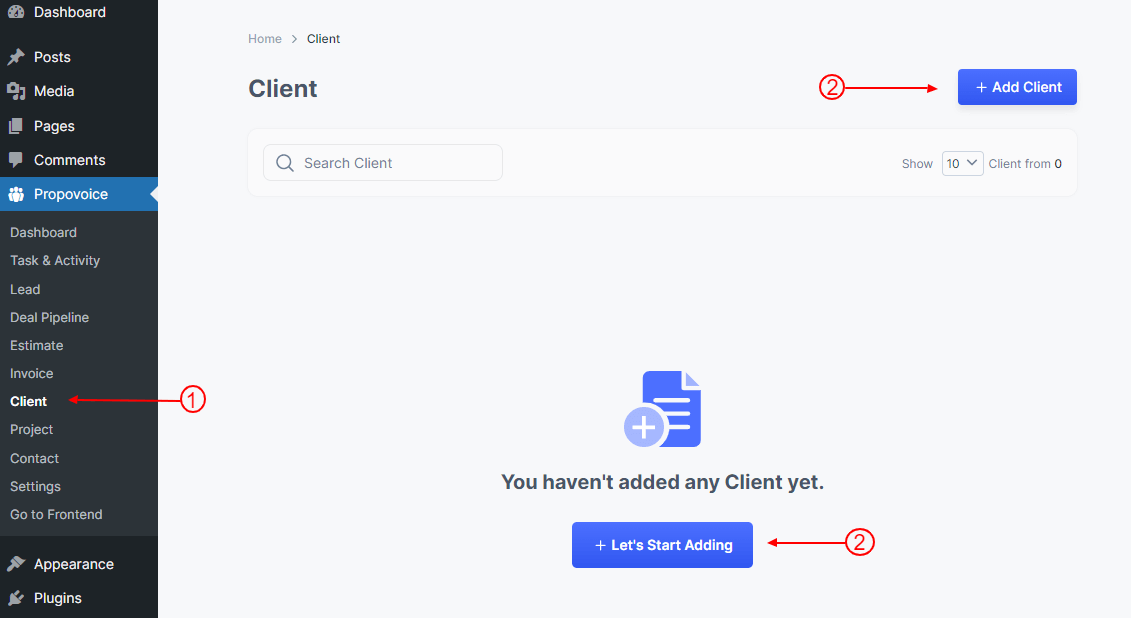This screenshot has width=1131, height=618.
Task: Click the Posts pushpin icon
Action: [x=16, y=57]
